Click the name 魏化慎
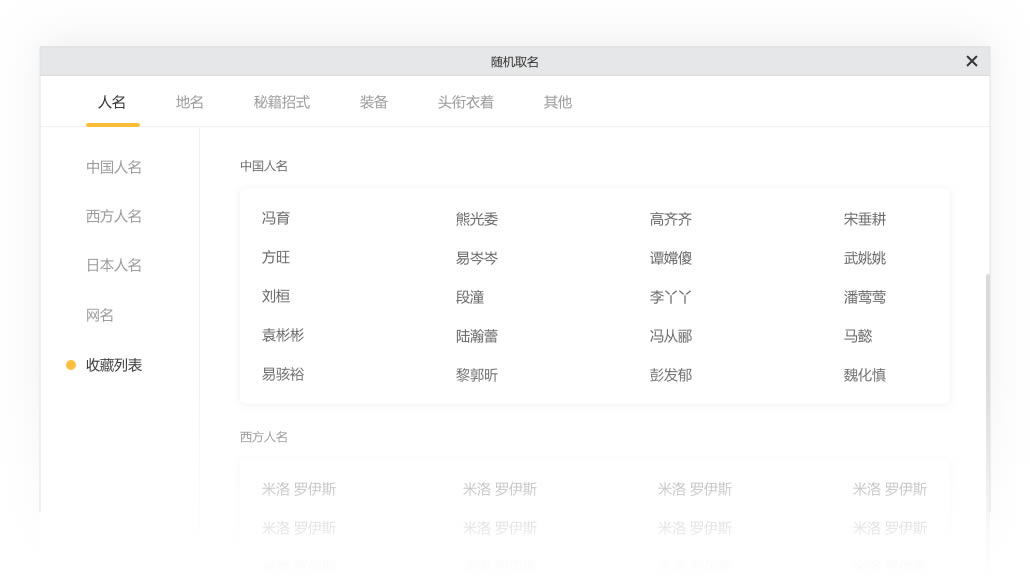 864,374
